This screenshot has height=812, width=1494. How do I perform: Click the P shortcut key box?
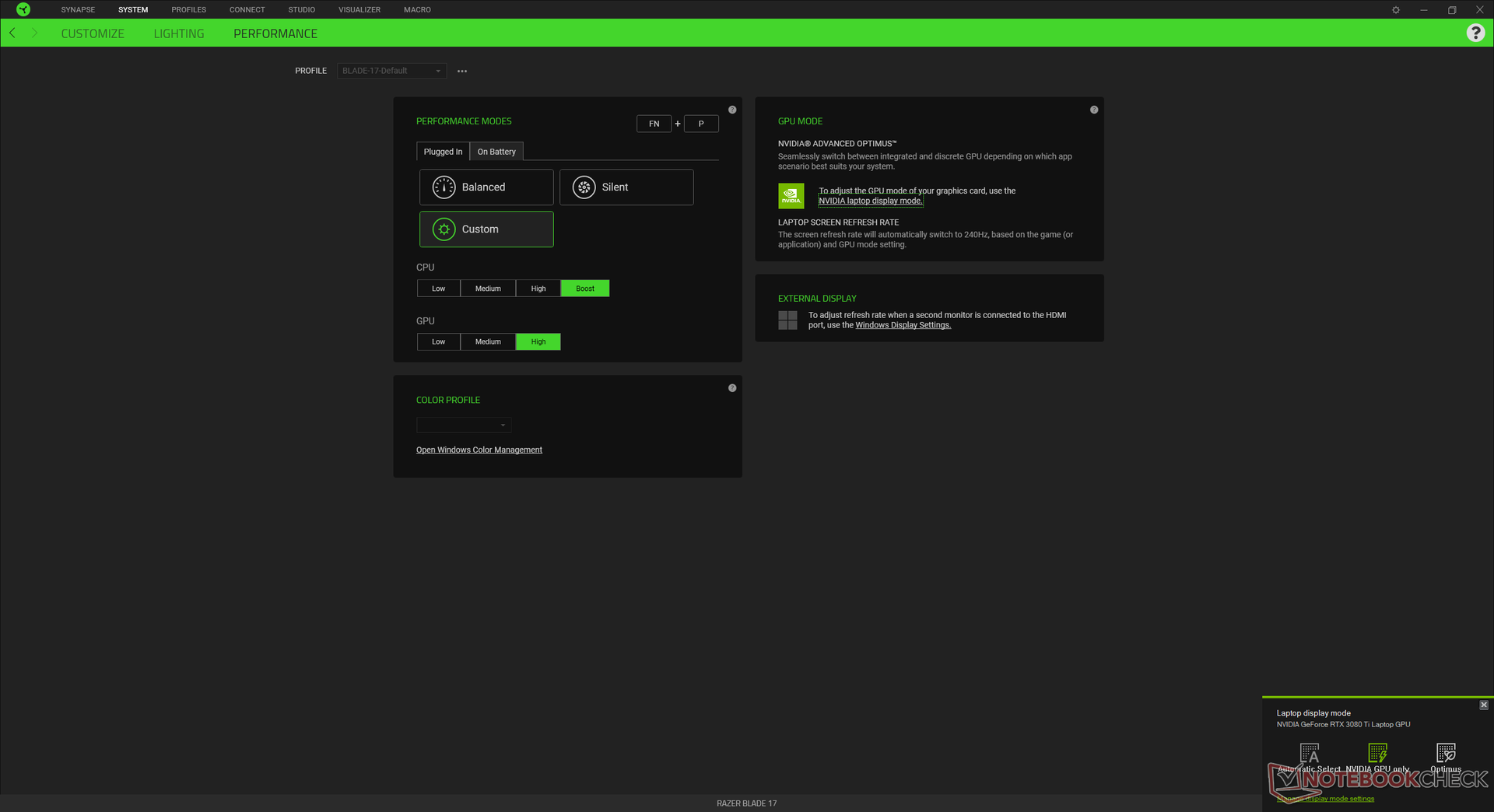[701, 124]
